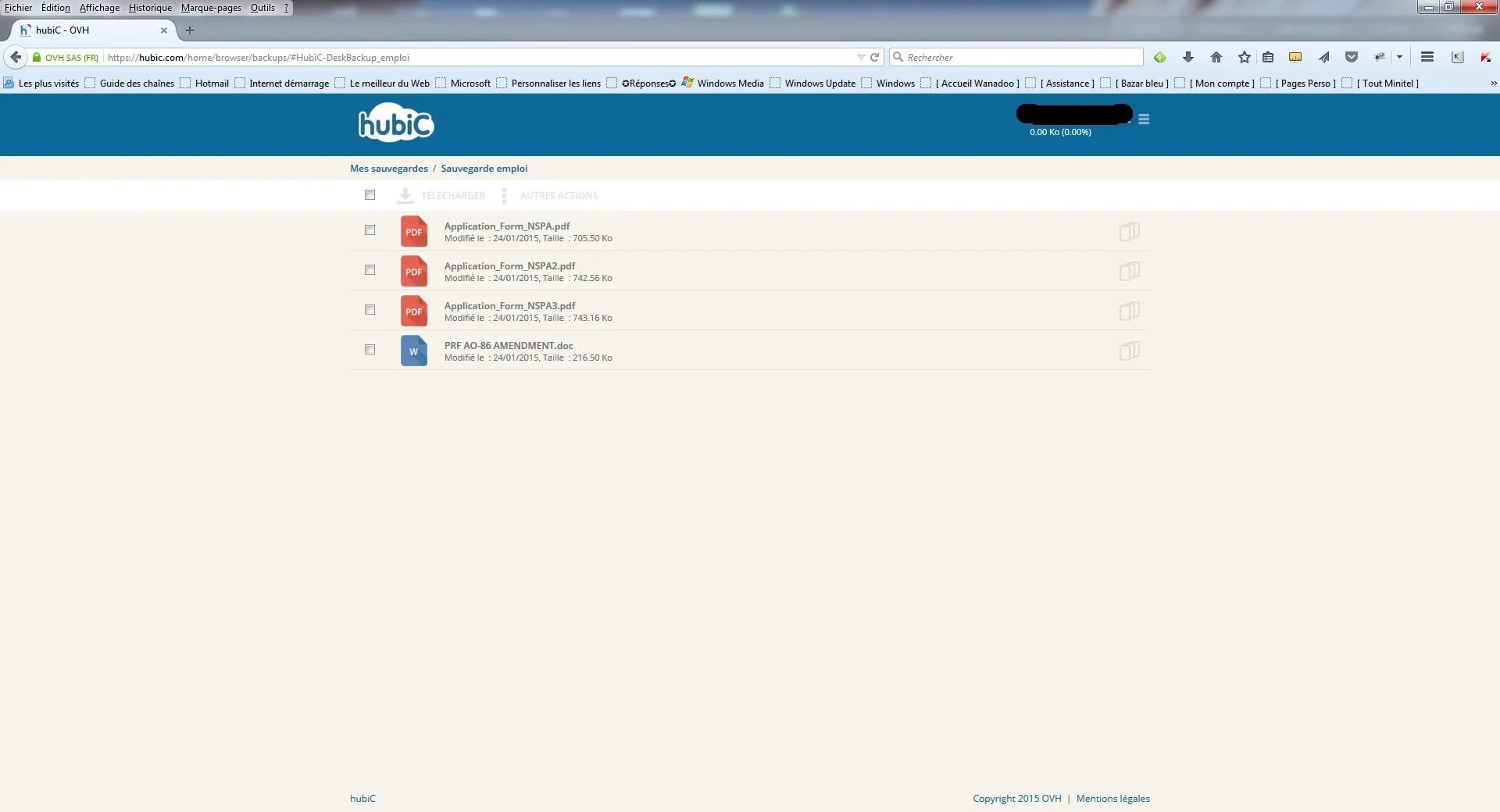Click the bookmark star icon
Image resolution: width=1500 pixels, height=812 pixels.
coord(1244,57)
